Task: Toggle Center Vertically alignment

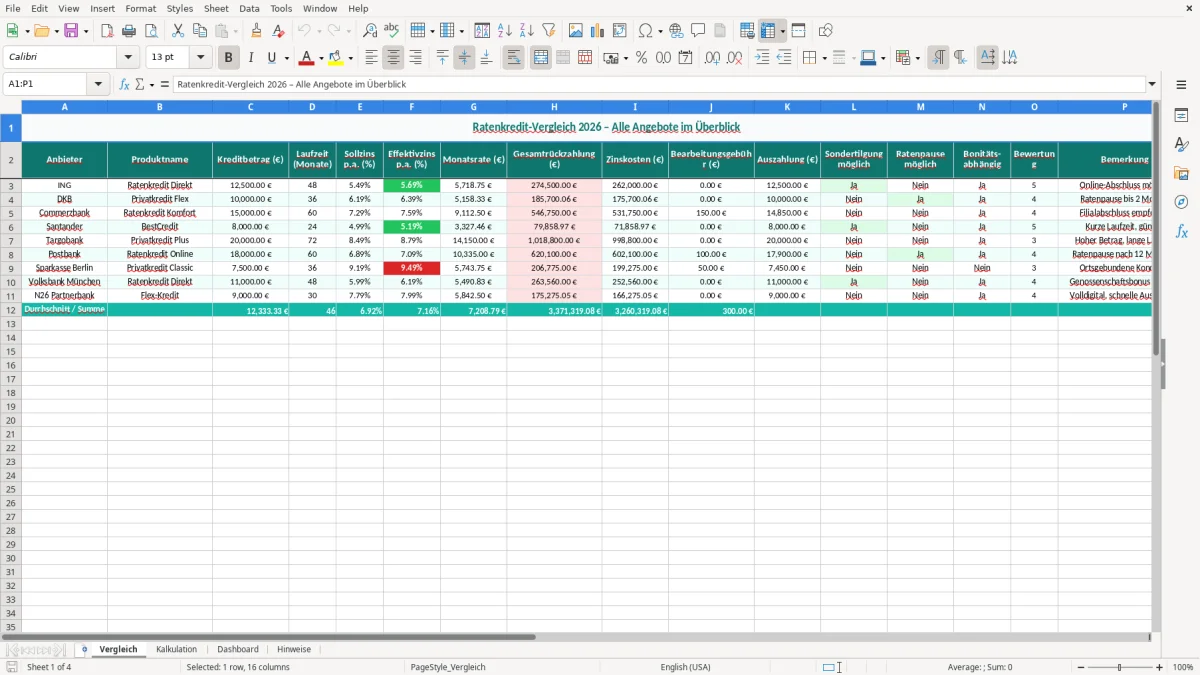Action: pyautogui.click(x=465, y=58)
